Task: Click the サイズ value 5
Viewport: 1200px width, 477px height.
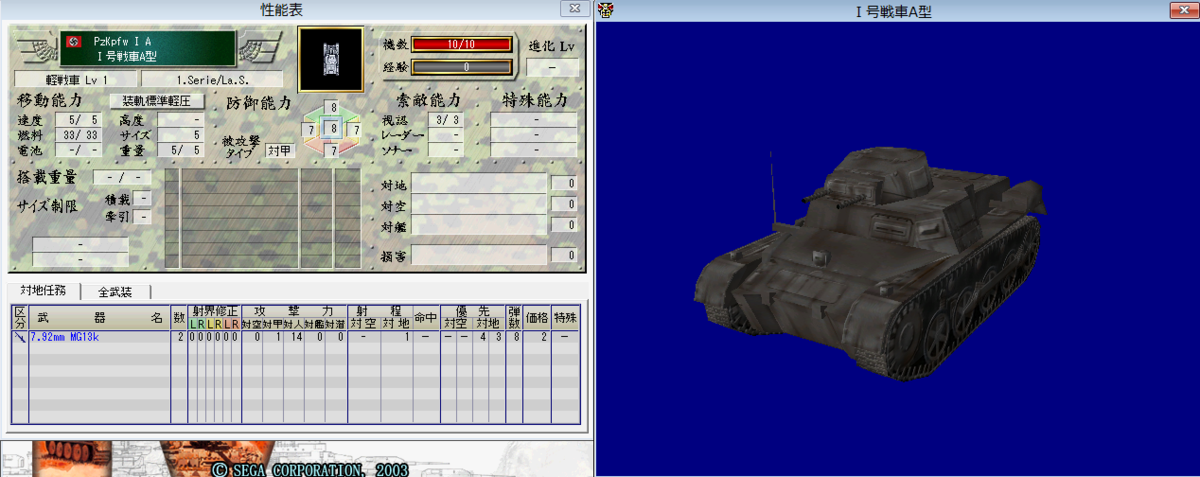Action: [x=181, y=135]
